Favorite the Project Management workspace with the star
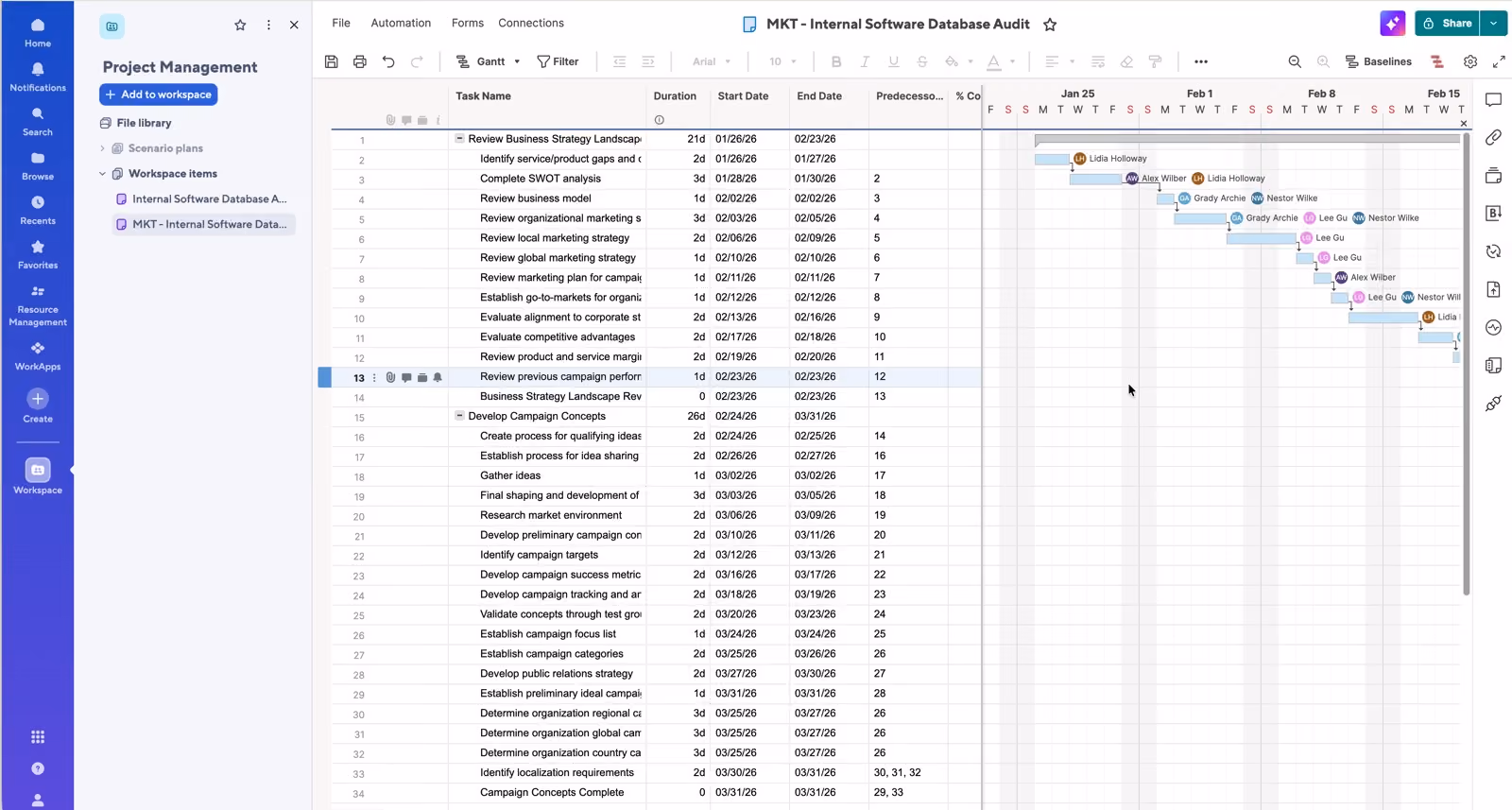 click(240, 26)
